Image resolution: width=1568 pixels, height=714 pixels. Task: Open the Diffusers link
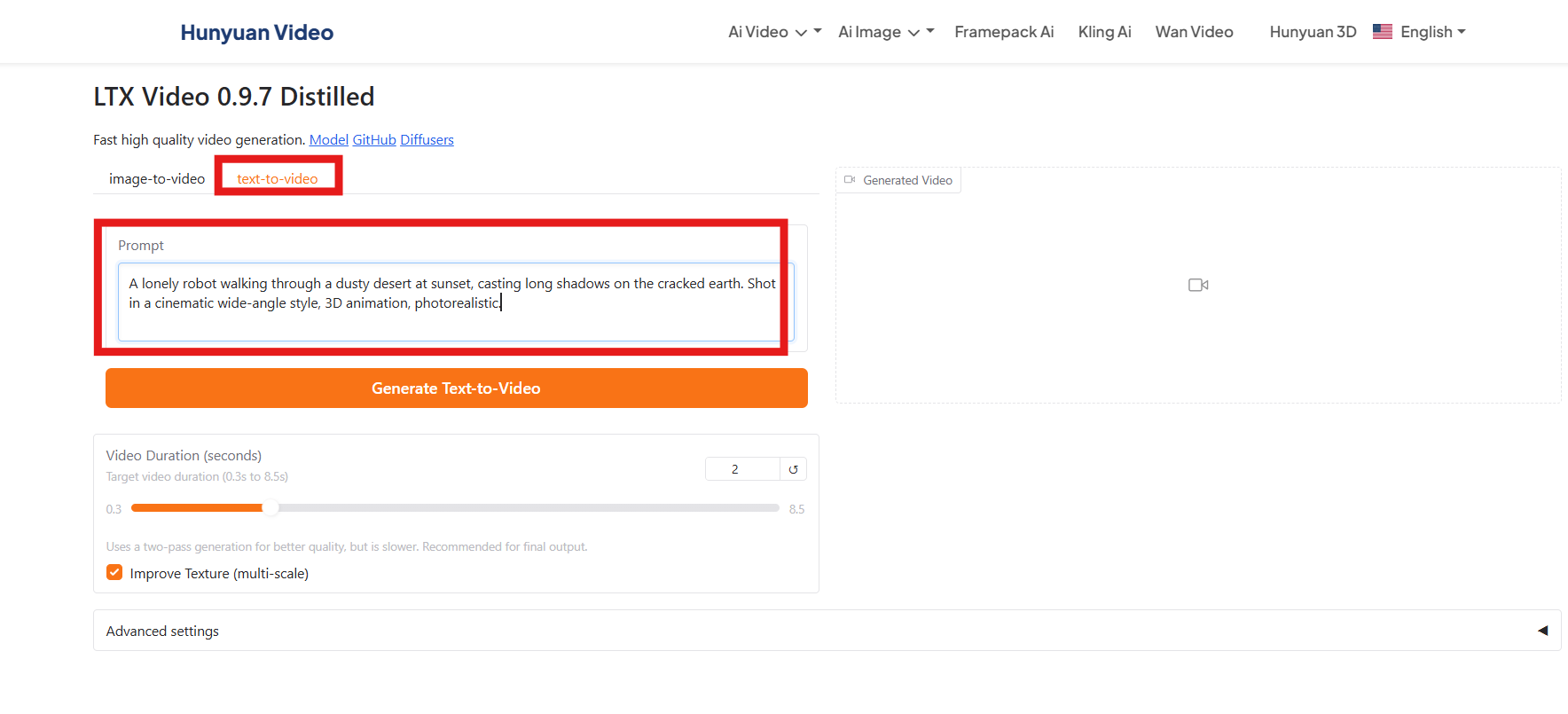tap(427, 140)
